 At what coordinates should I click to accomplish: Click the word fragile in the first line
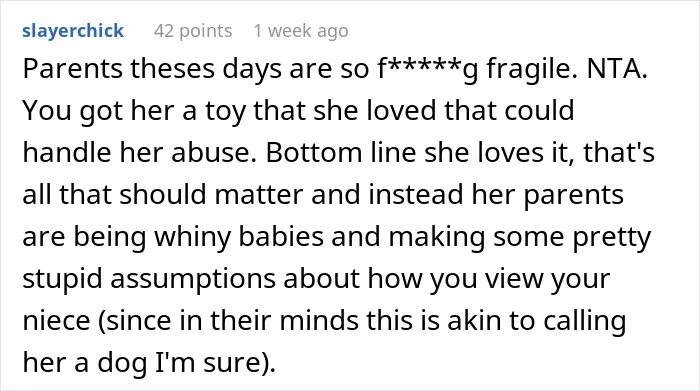click(x=532, y=70)
